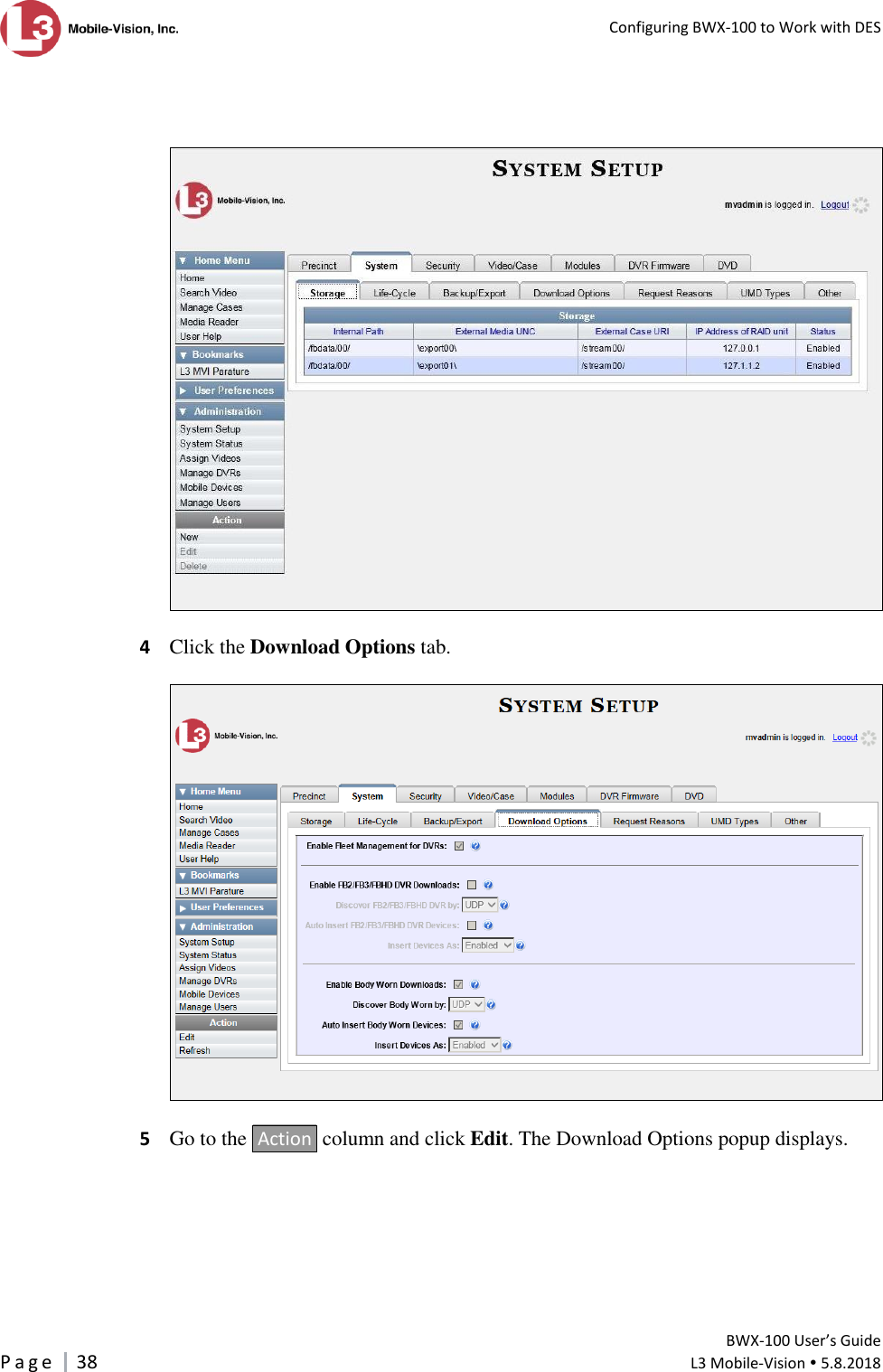The height and width of the screenshot is (1372, 883).
Task: Open Backup/Export tab in Storage screenshot
Action: click(x=474, y=293)
